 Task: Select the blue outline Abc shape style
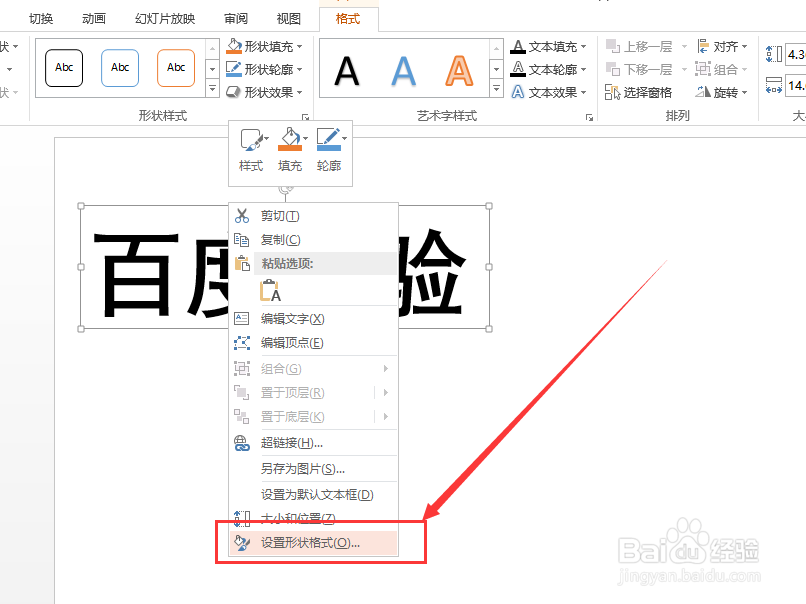(120, 68)
